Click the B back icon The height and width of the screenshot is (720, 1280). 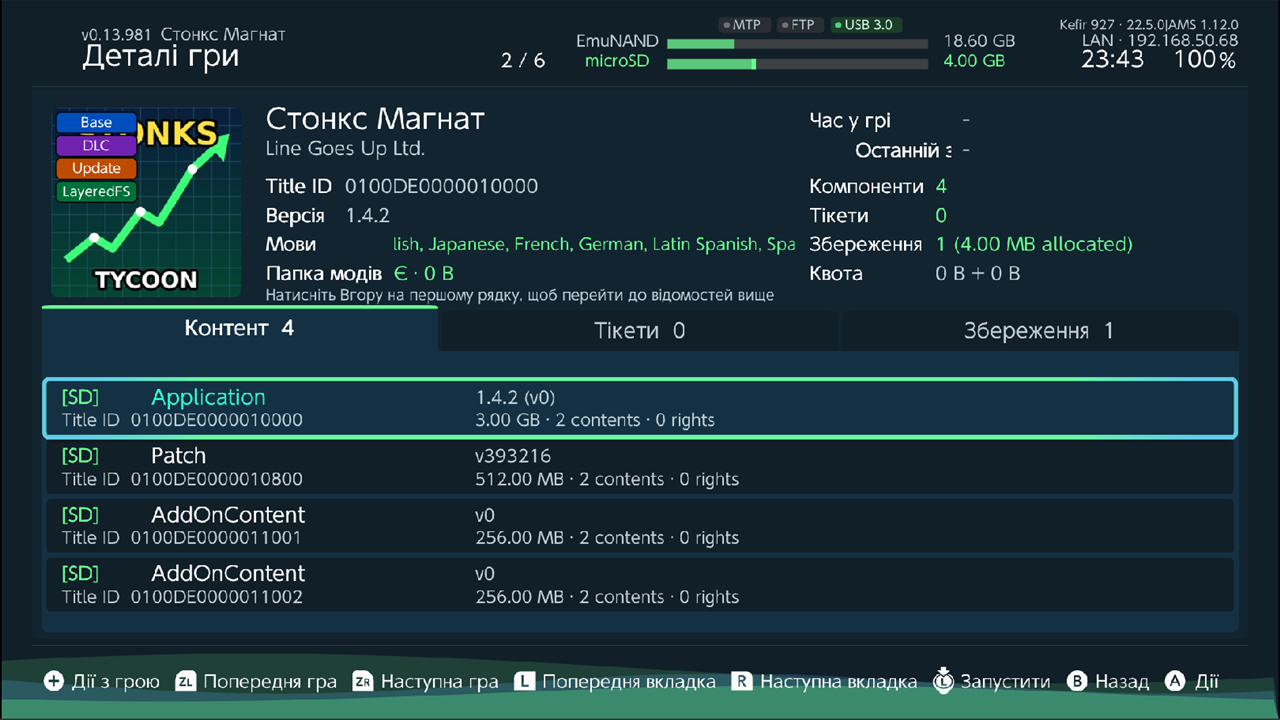(x=1077, y=682)
